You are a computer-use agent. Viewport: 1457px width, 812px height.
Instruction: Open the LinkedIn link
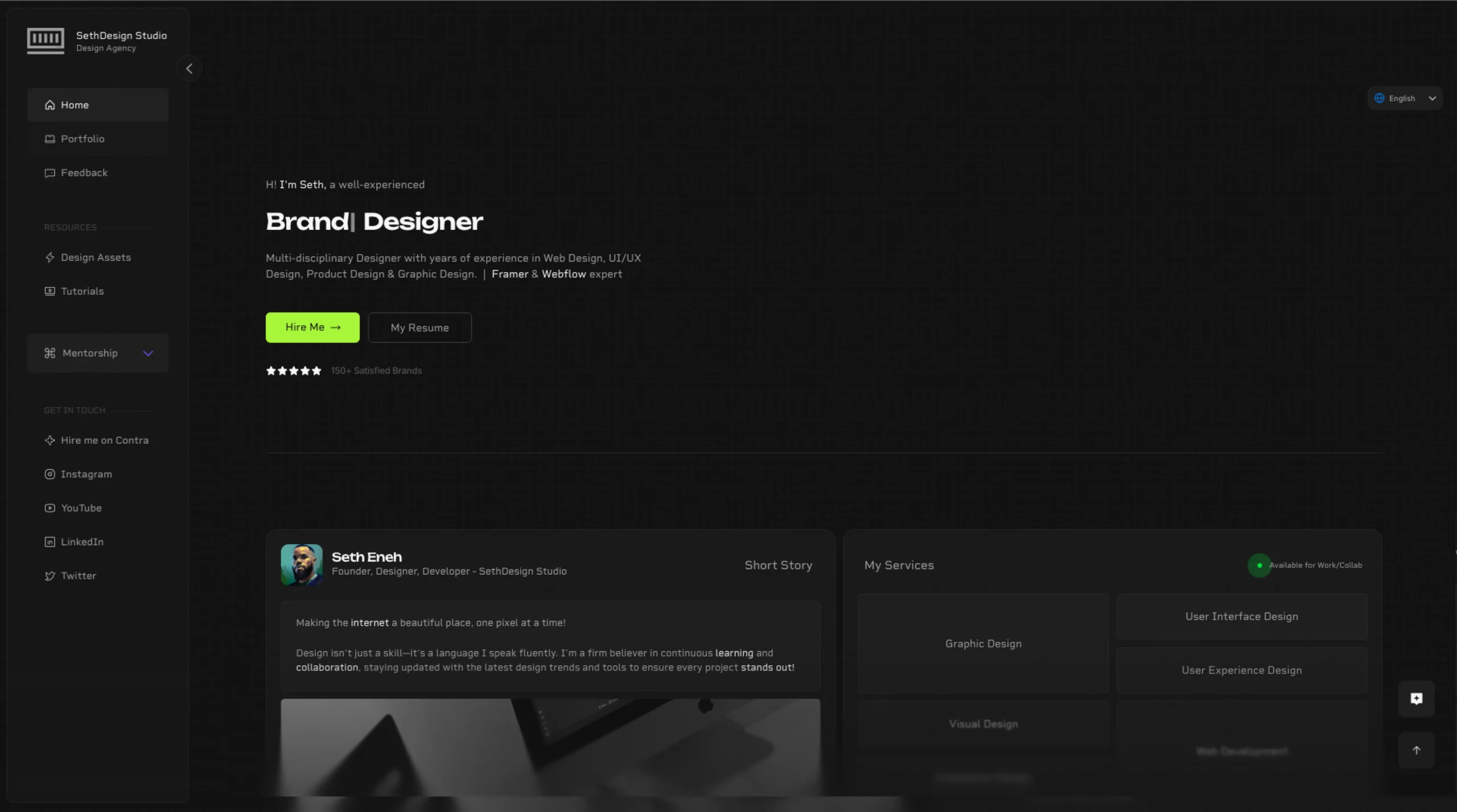[x=98, y=542]
